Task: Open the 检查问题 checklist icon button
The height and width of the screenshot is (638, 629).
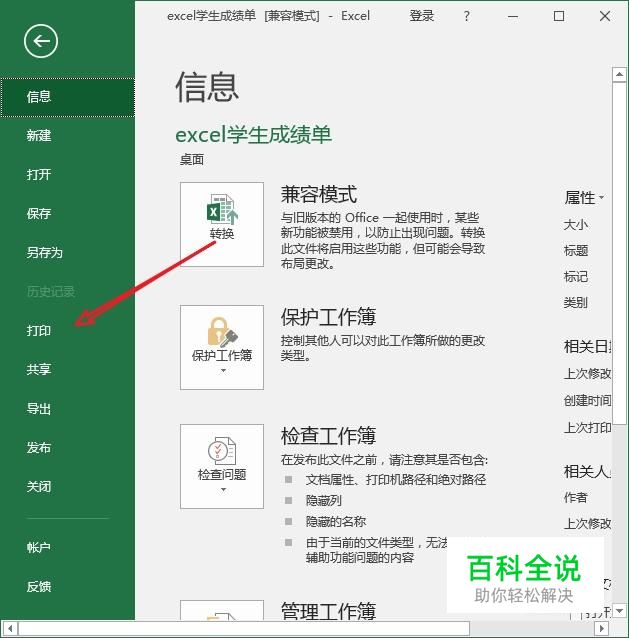Action: click(x=222, y=466)
